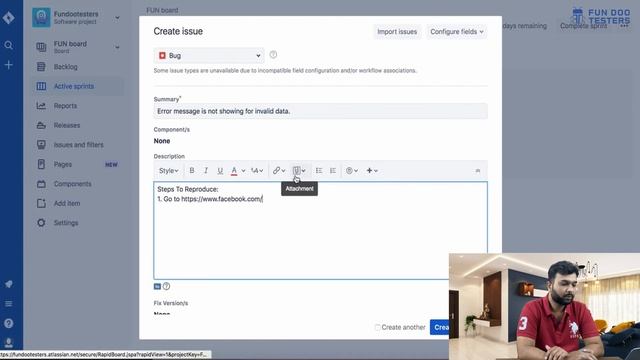
Task: Open the more options ellipsis near Complete sprint
Action: 624,26
